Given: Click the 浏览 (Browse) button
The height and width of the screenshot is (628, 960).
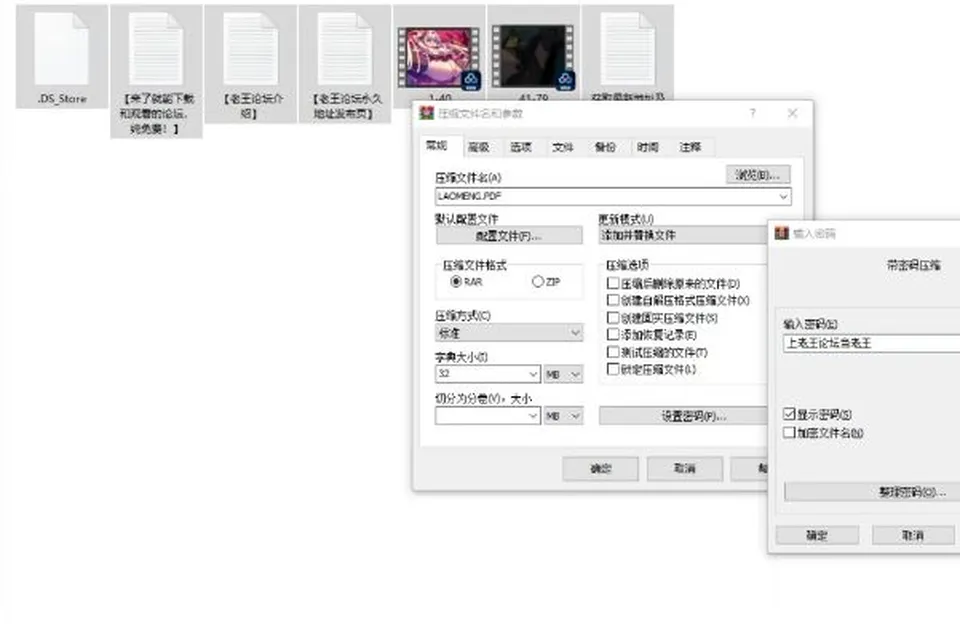Looking at the screenshot, I should [x=758, y=175].
